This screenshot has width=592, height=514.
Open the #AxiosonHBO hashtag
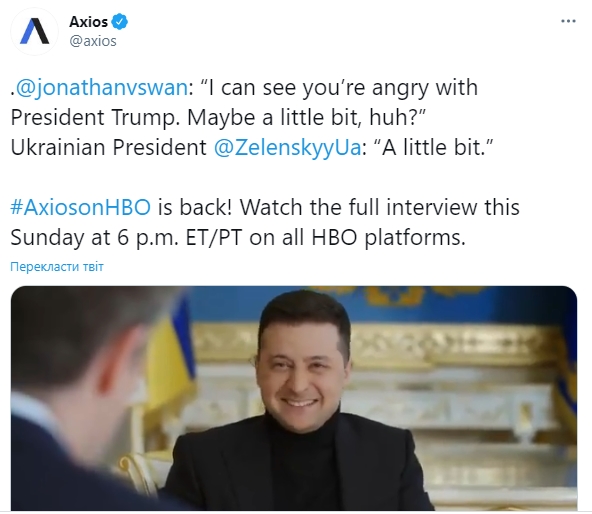coord(80,207)
